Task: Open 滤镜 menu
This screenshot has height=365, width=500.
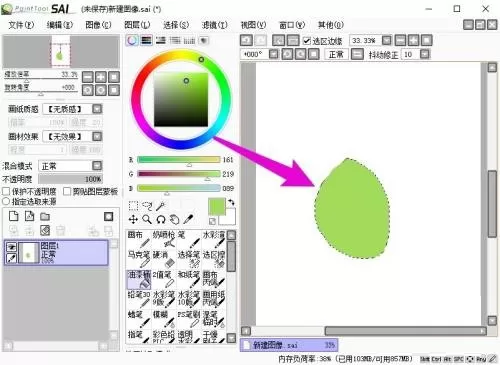Action: click(x=215, y=25)
